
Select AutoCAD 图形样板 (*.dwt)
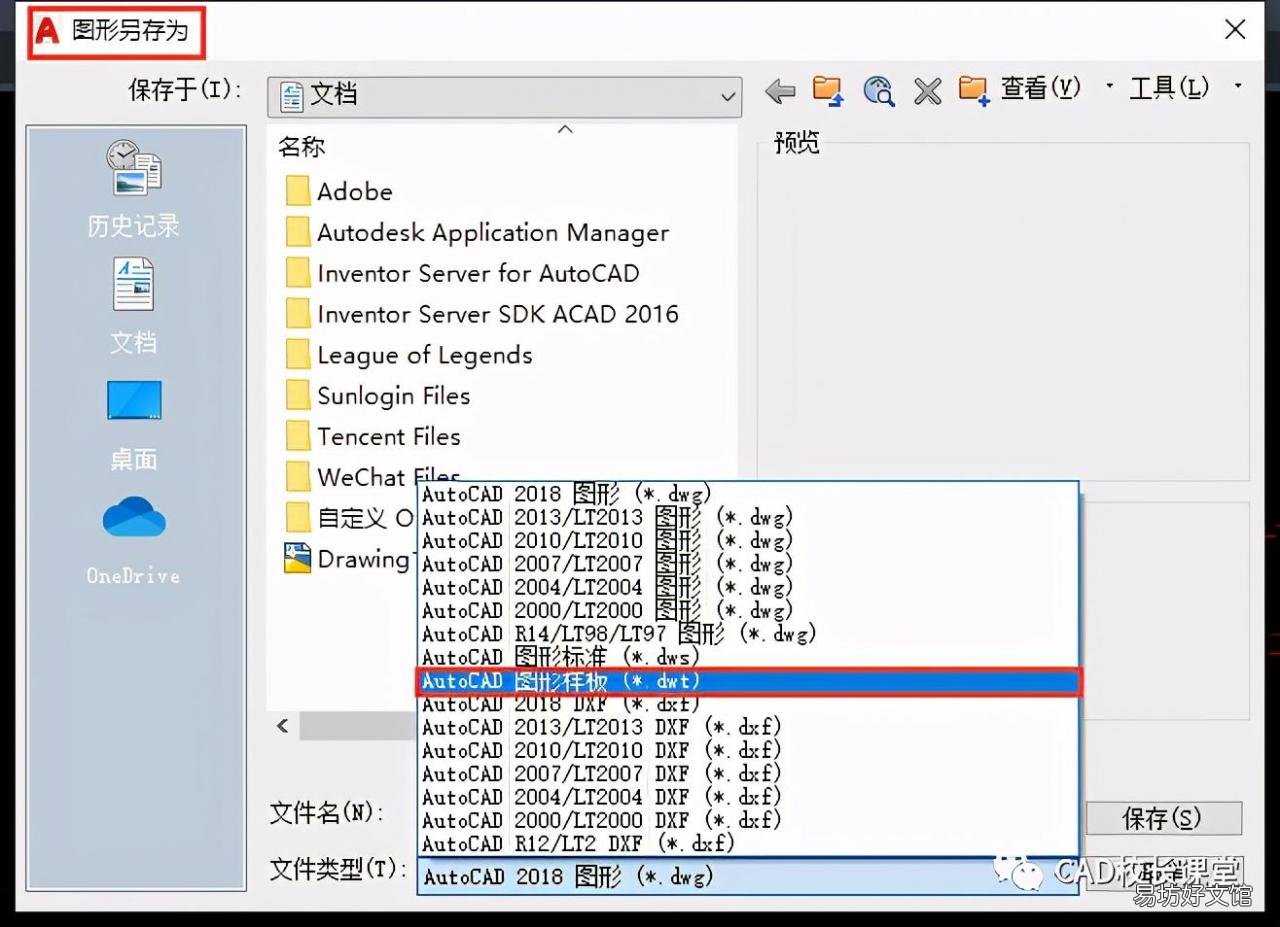pyautogui.click(x=748, y=681)
